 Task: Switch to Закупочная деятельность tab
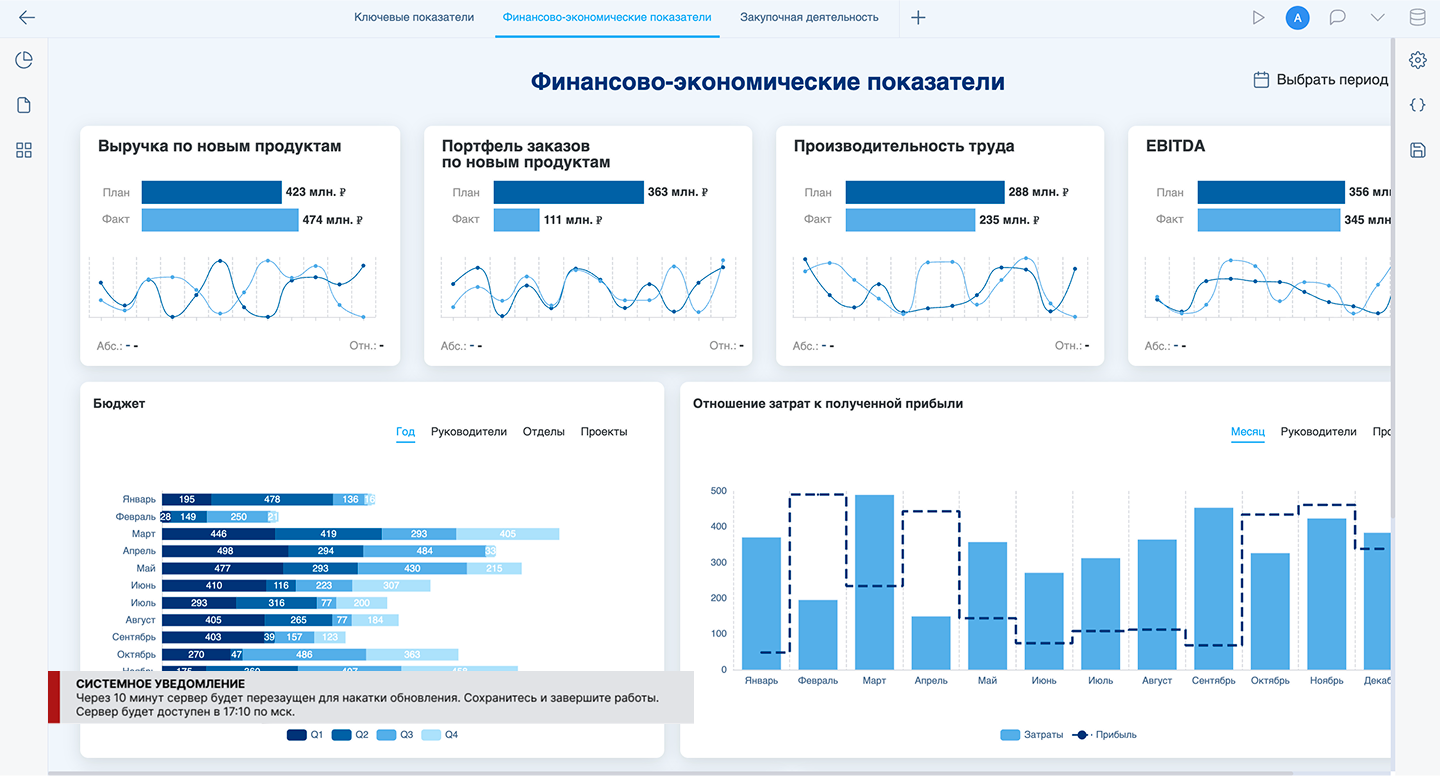coord(809,18)
